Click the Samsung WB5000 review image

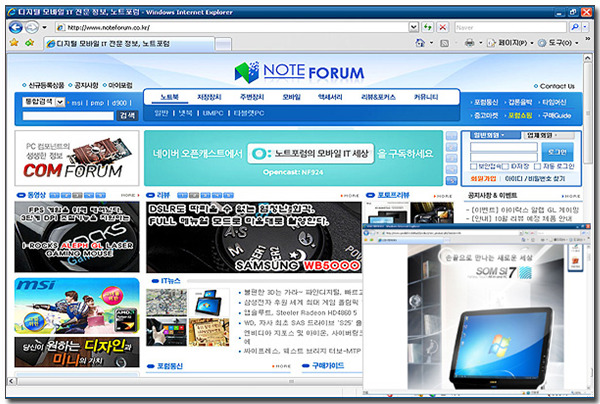tap(254, 237)
